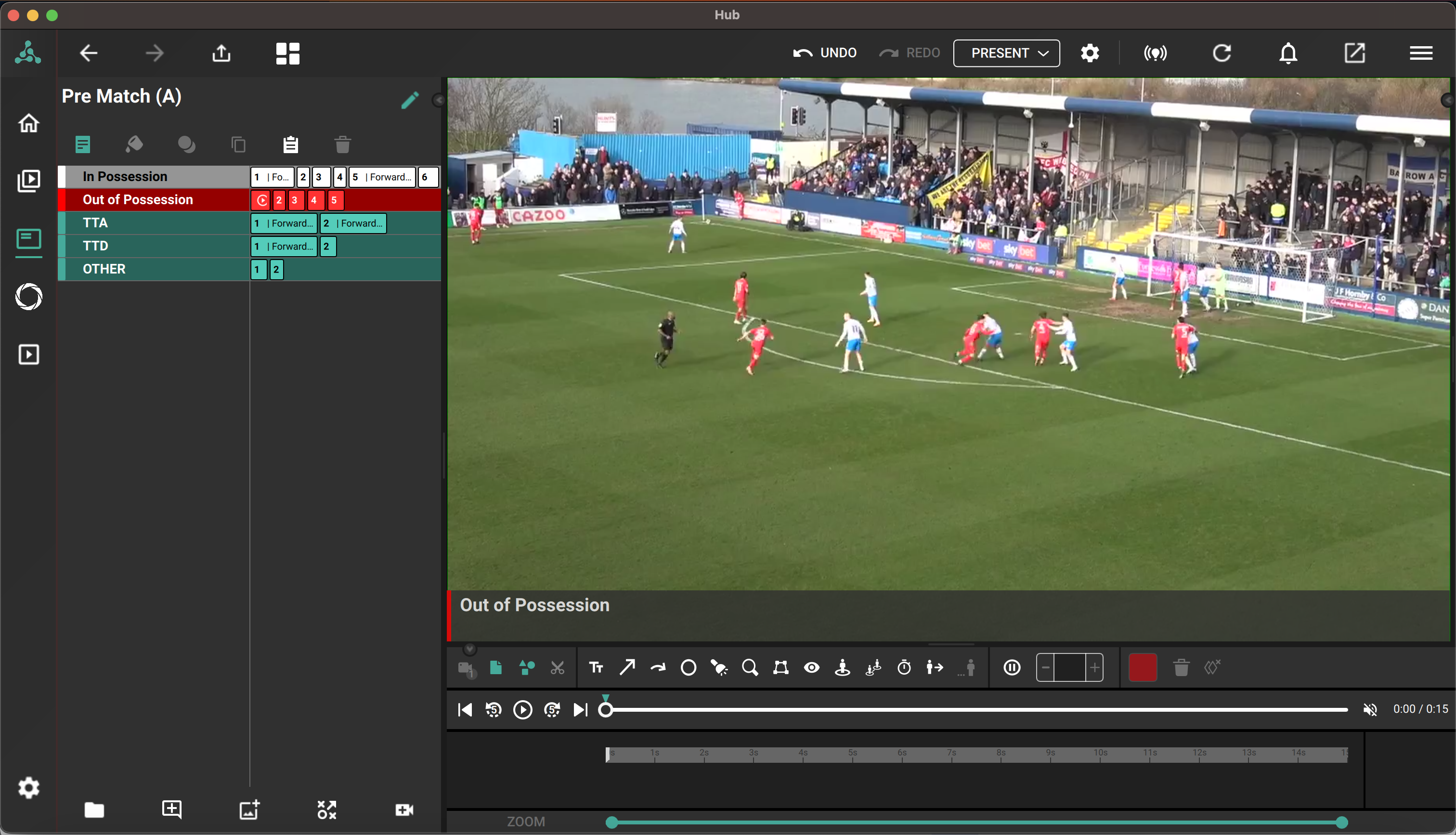This screenshot has height=835, width=1456.
Task: Toggle the eye visibility tool
Action: (812, 667)
